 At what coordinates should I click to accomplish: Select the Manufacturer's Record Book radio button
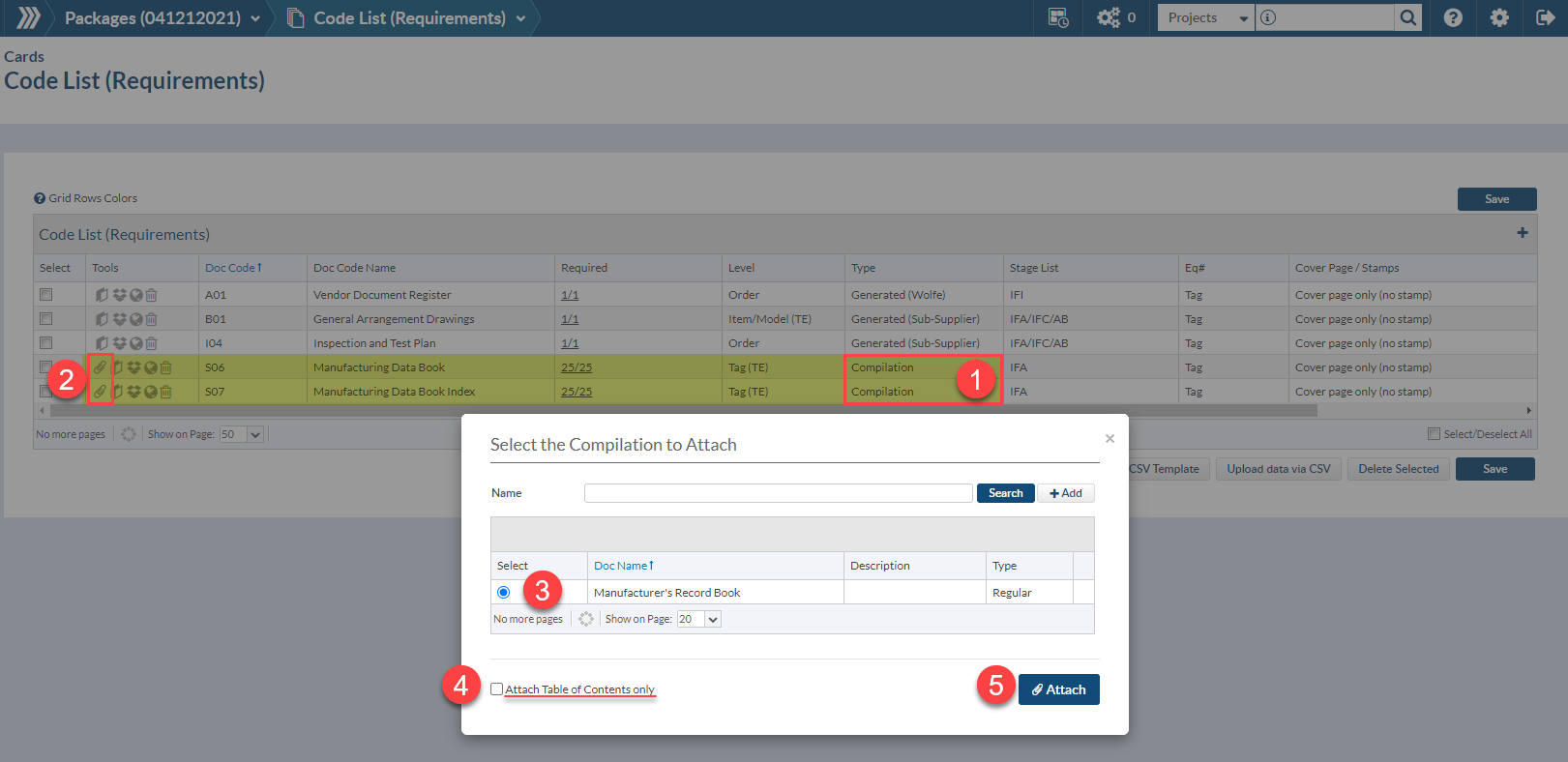pyautogui.click(x=503, y=592)
